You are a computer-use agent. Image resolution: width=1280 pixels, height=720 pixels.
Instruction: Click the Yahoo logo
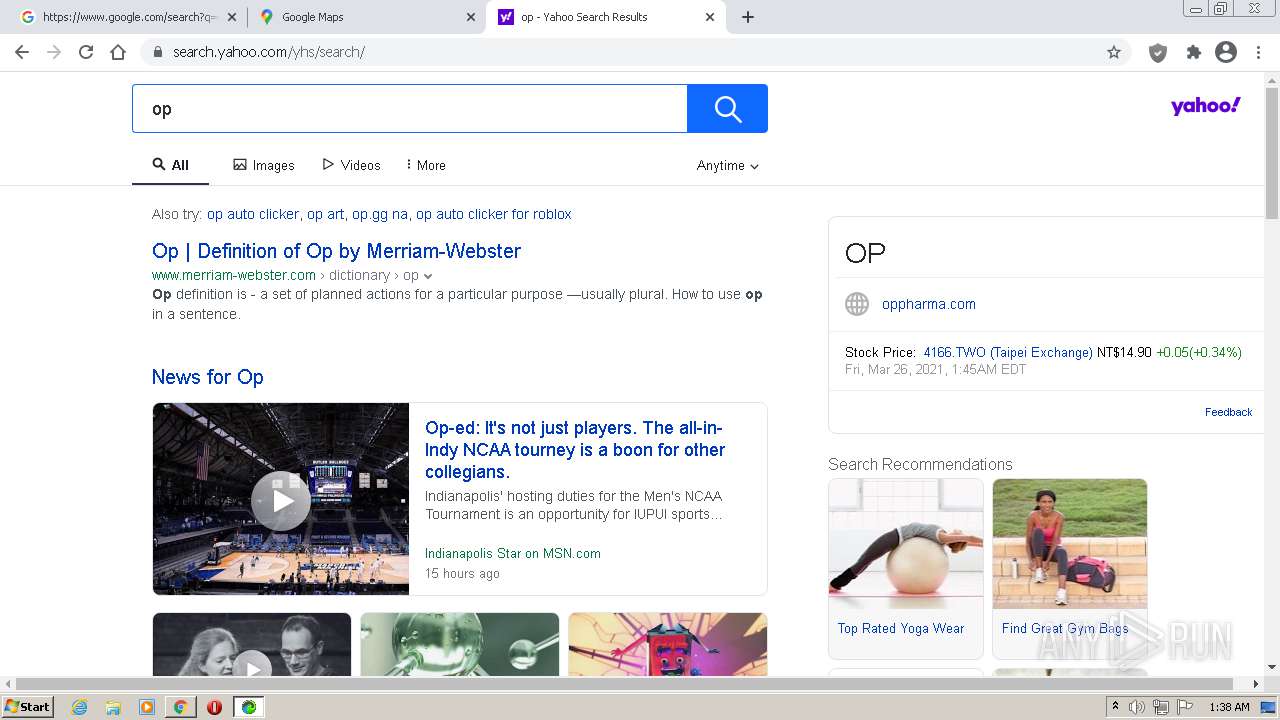[1206, 106]
